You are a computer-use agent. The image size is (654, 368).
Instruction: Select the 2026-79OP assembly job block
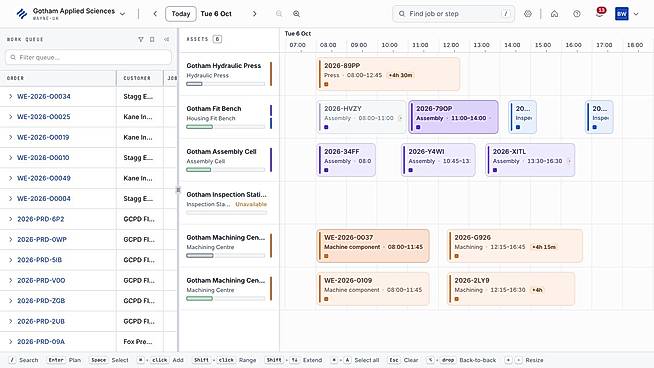(x=453, y=117)
